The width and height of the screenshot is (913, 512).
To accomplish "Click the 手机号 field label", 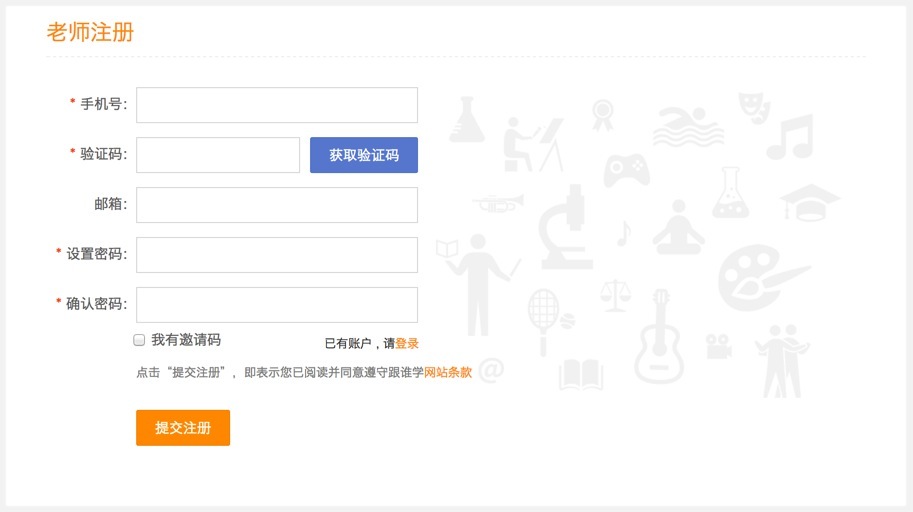I will 103,104.
